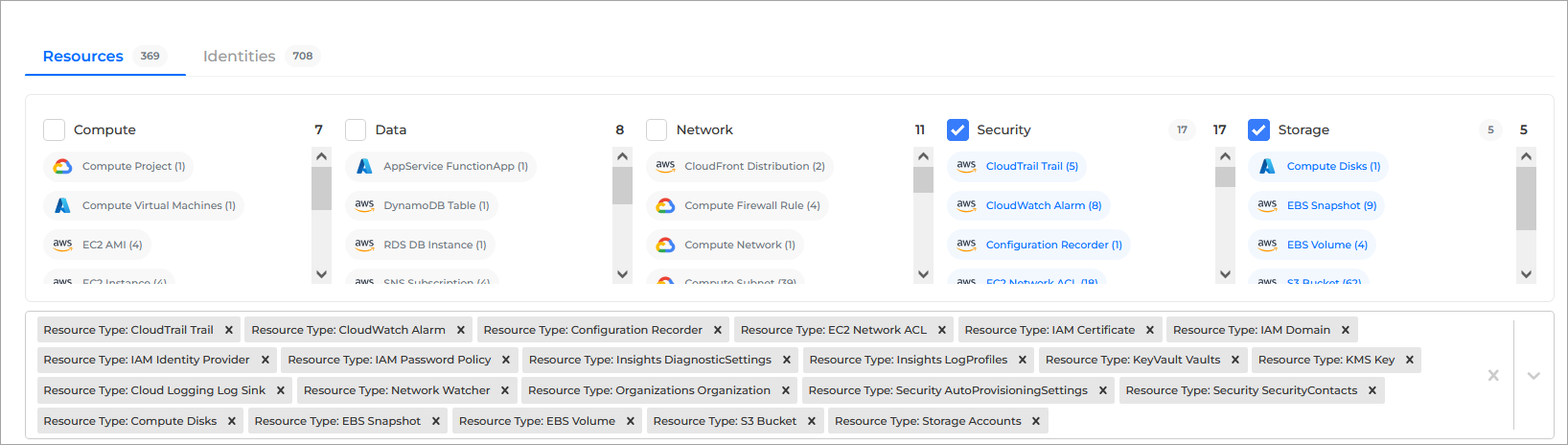Choose the DynamoDB Table (1) resource chip

(x=436, y=205)
